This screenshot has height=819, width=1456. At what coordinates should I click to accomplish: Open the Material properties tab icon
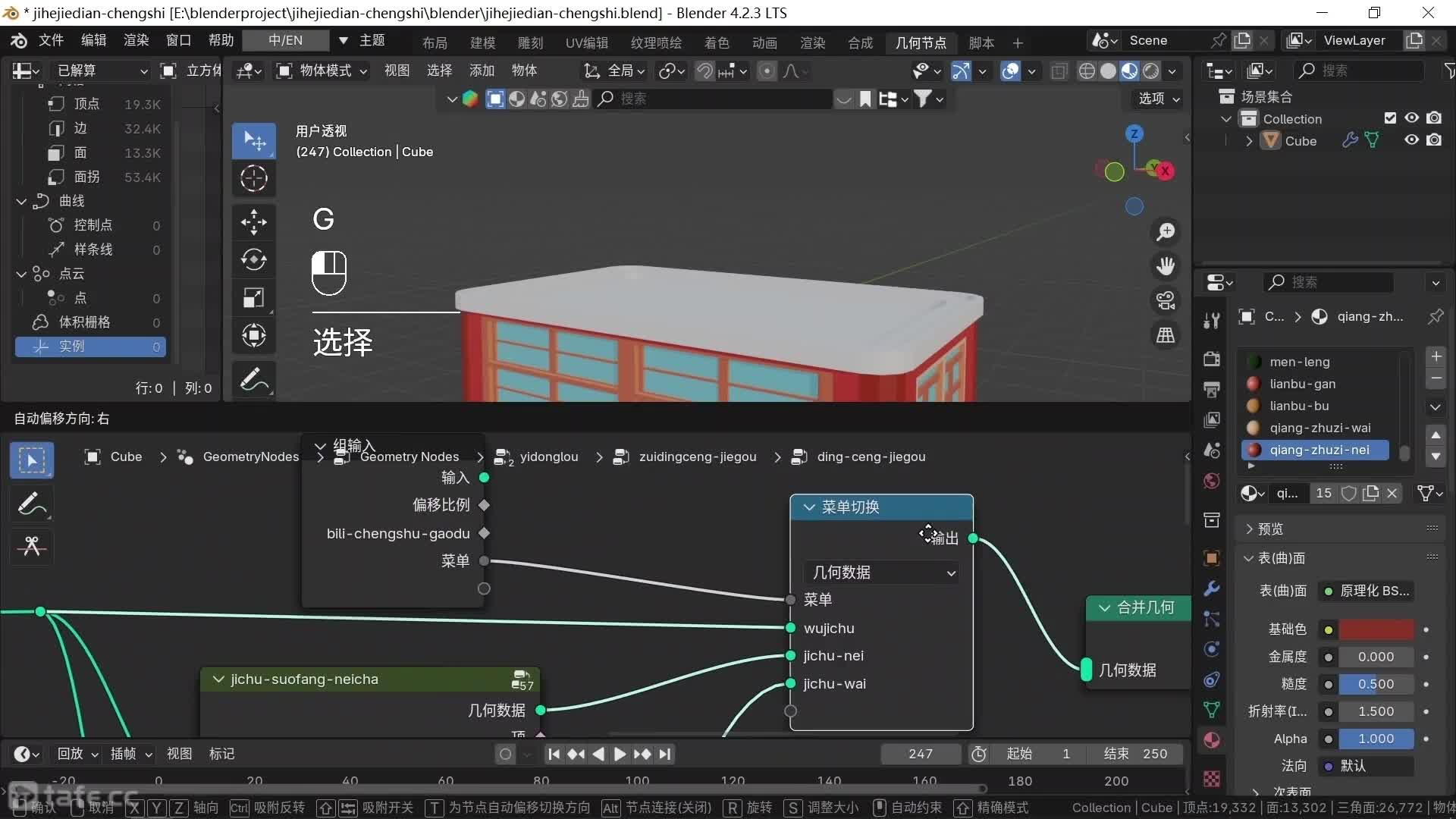click(1212, 740)
